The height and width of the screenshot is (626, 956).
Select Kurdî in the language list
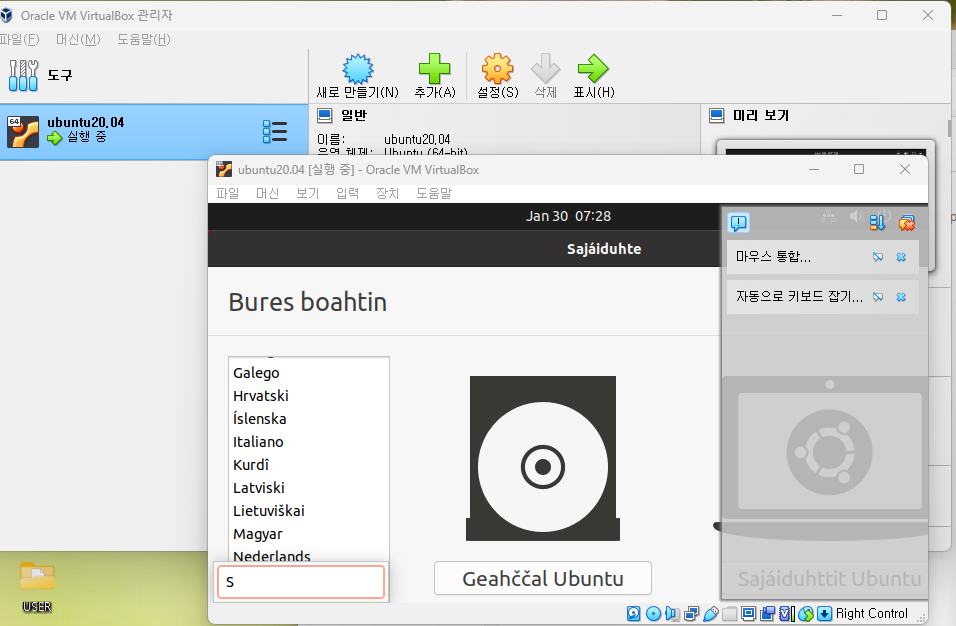[309, 465]
